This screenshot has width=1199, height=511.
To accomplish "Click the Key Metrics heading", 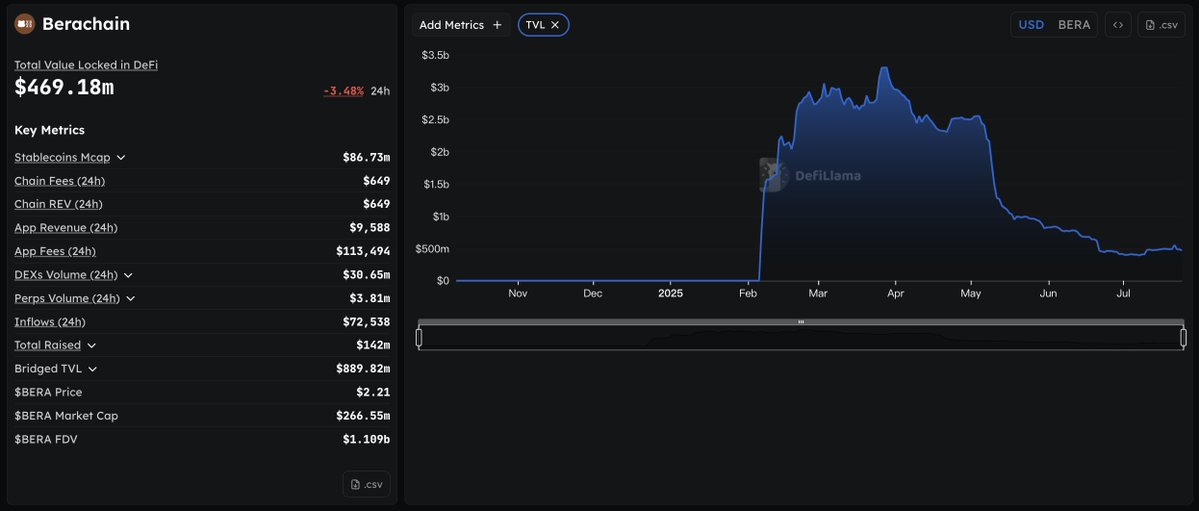I will pyautogui.click(x=50, y=130).
